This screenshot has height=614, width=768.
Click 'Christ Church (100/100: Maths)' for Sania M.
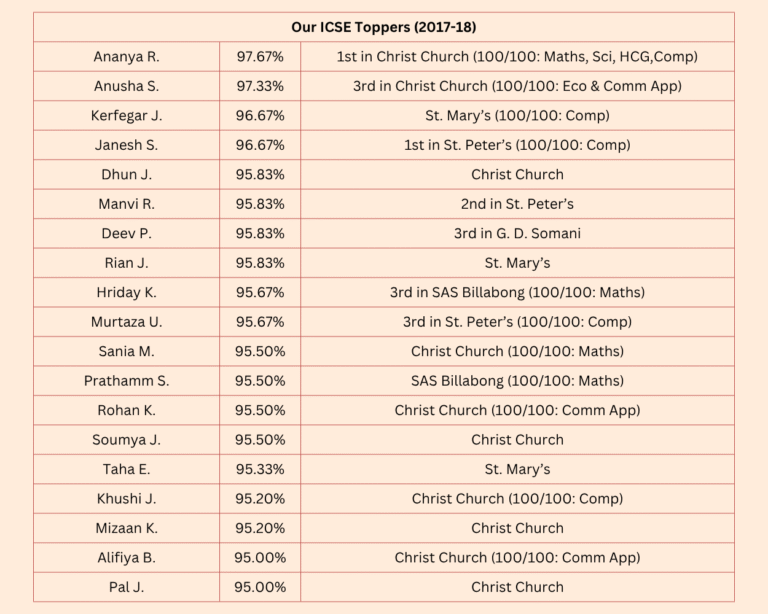pyautogui.click(x=517, y=352)
